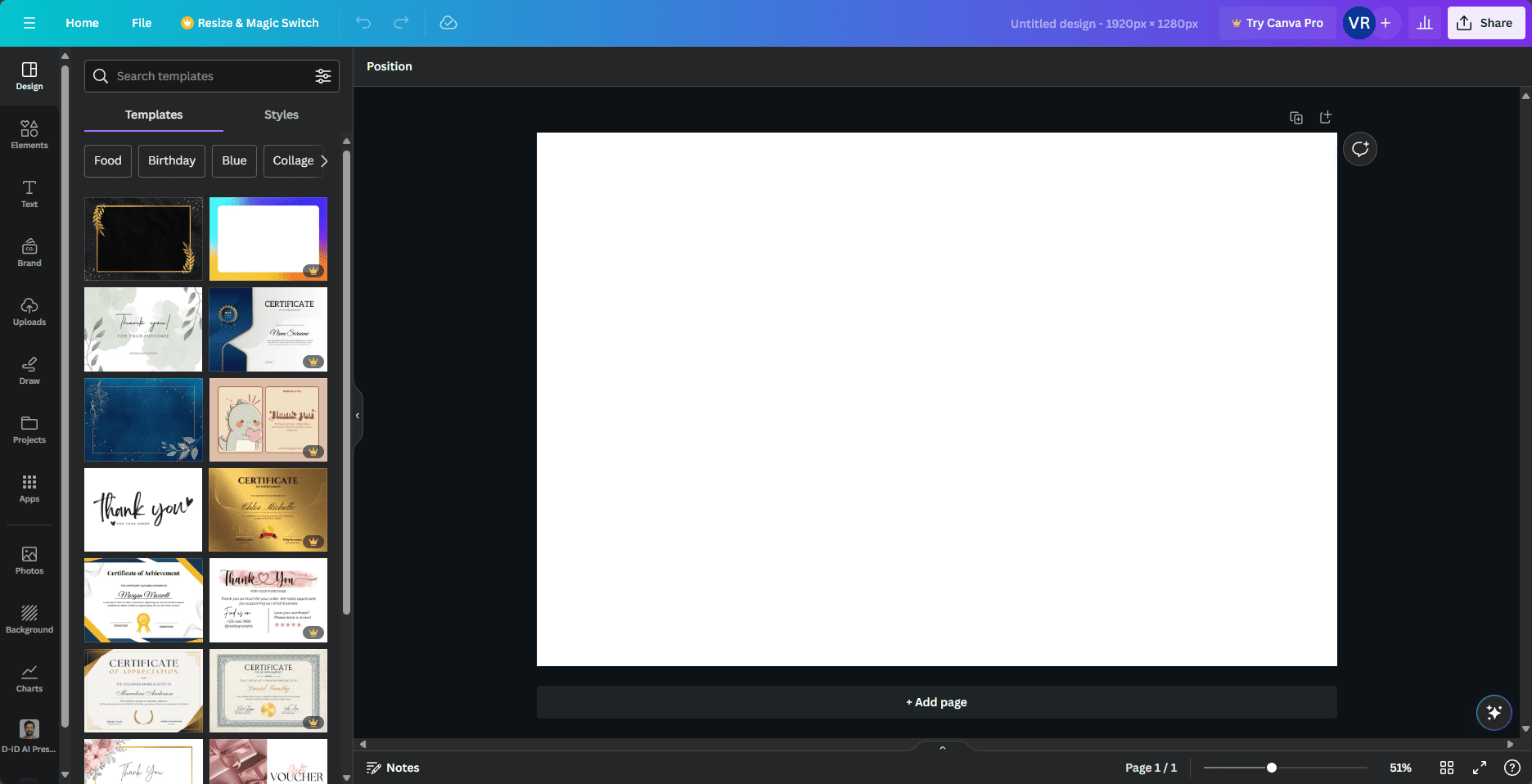Open the Canva Assistant sparkle button
The image size is (1532, 784).
[1494, 712]
